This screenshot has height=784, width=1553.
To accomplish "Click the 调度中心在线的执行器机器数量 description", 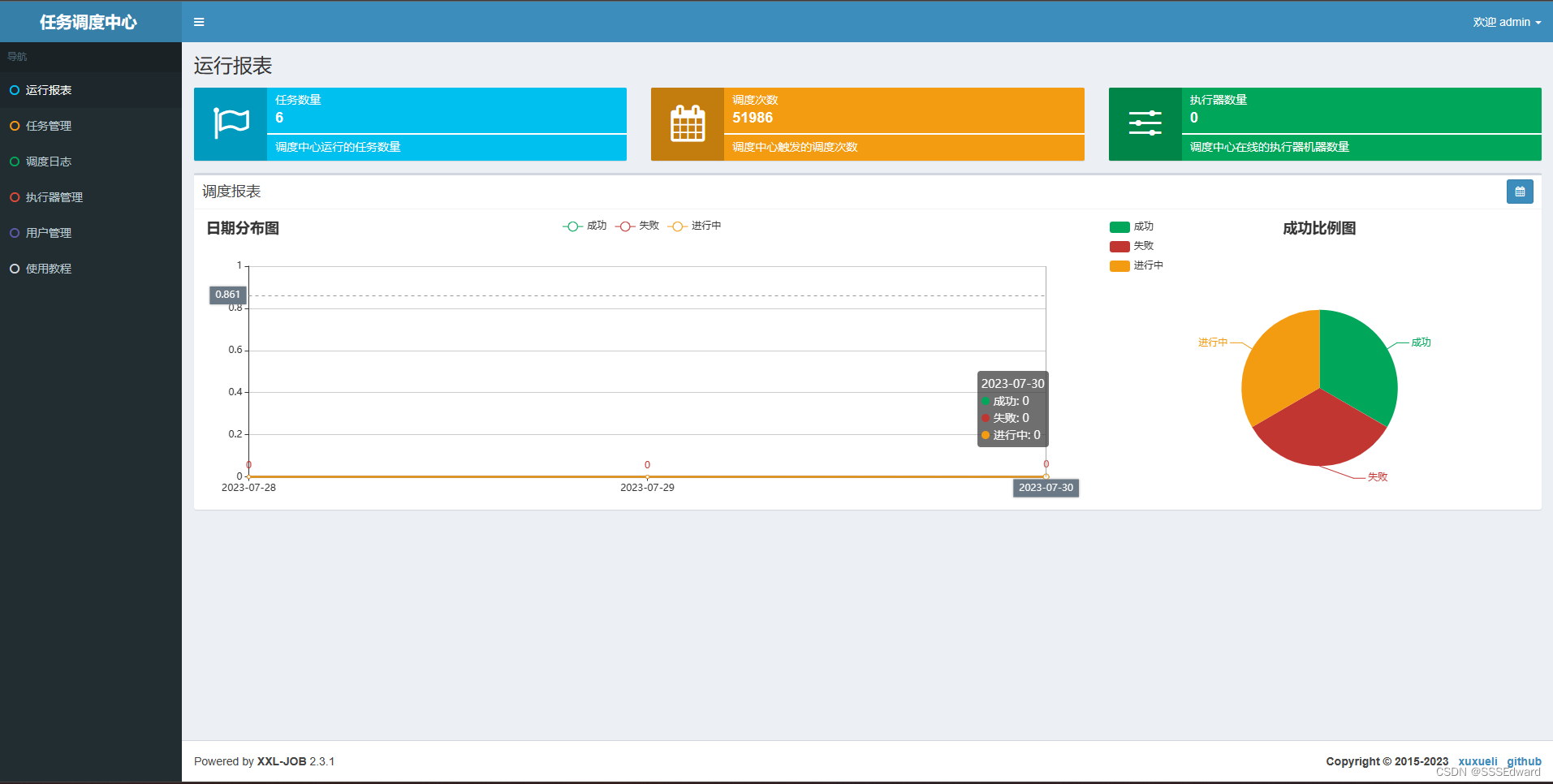I will pos(1270,147).
